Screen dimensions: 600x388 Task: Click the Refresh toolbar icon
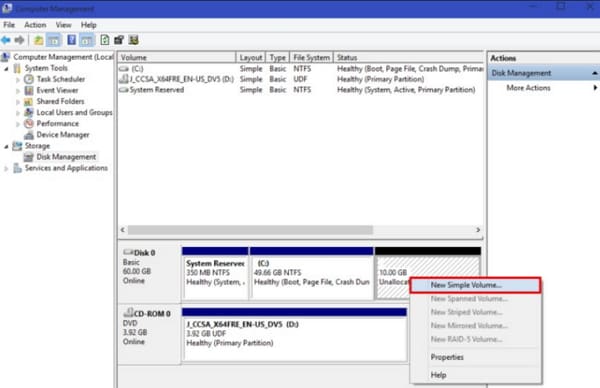coord(104,40)
